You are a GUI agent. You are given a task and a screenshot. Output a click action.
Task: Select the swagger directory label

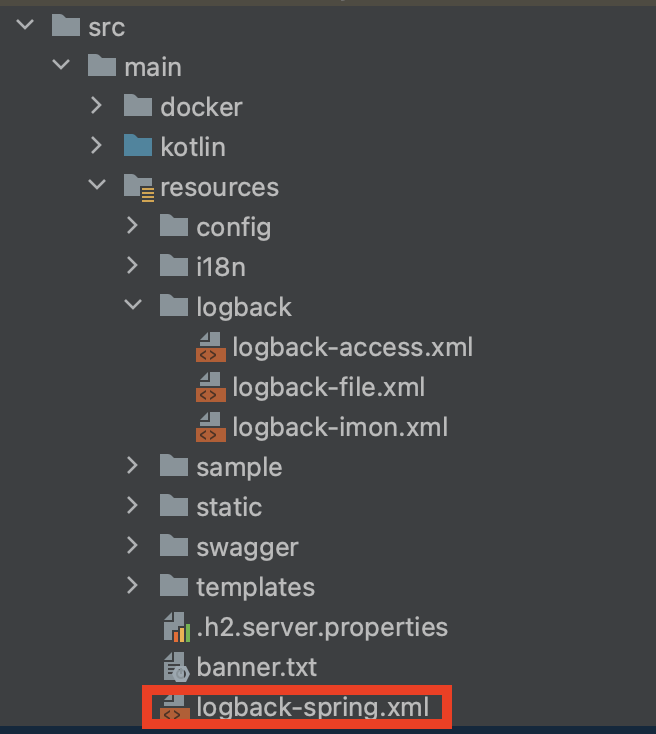(x=247, y=547)
